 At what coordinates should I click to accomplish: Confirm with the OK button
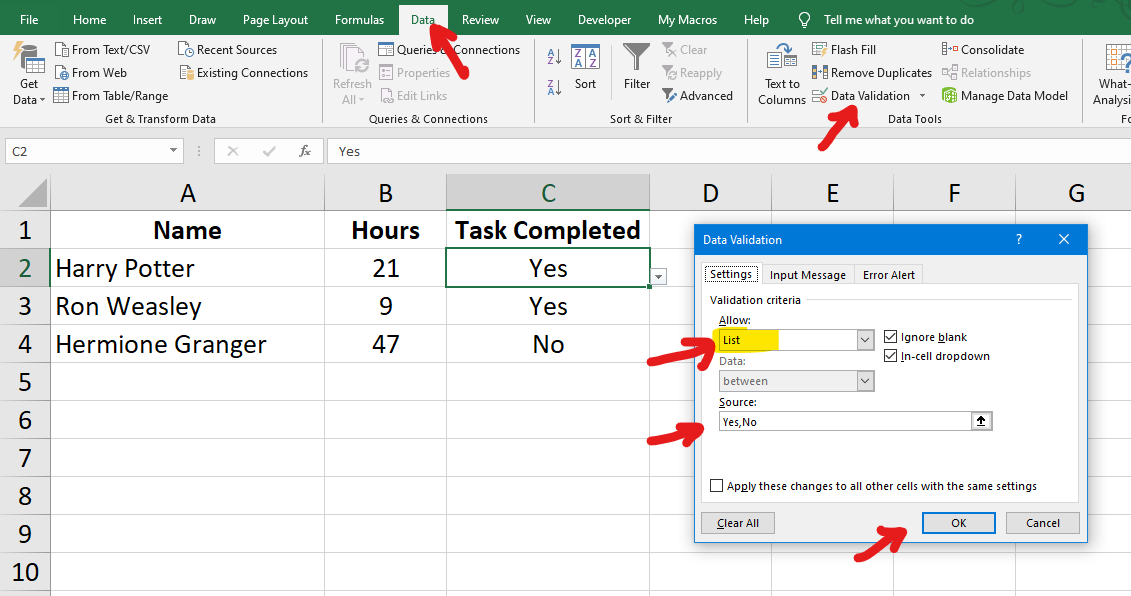(959, 523)
